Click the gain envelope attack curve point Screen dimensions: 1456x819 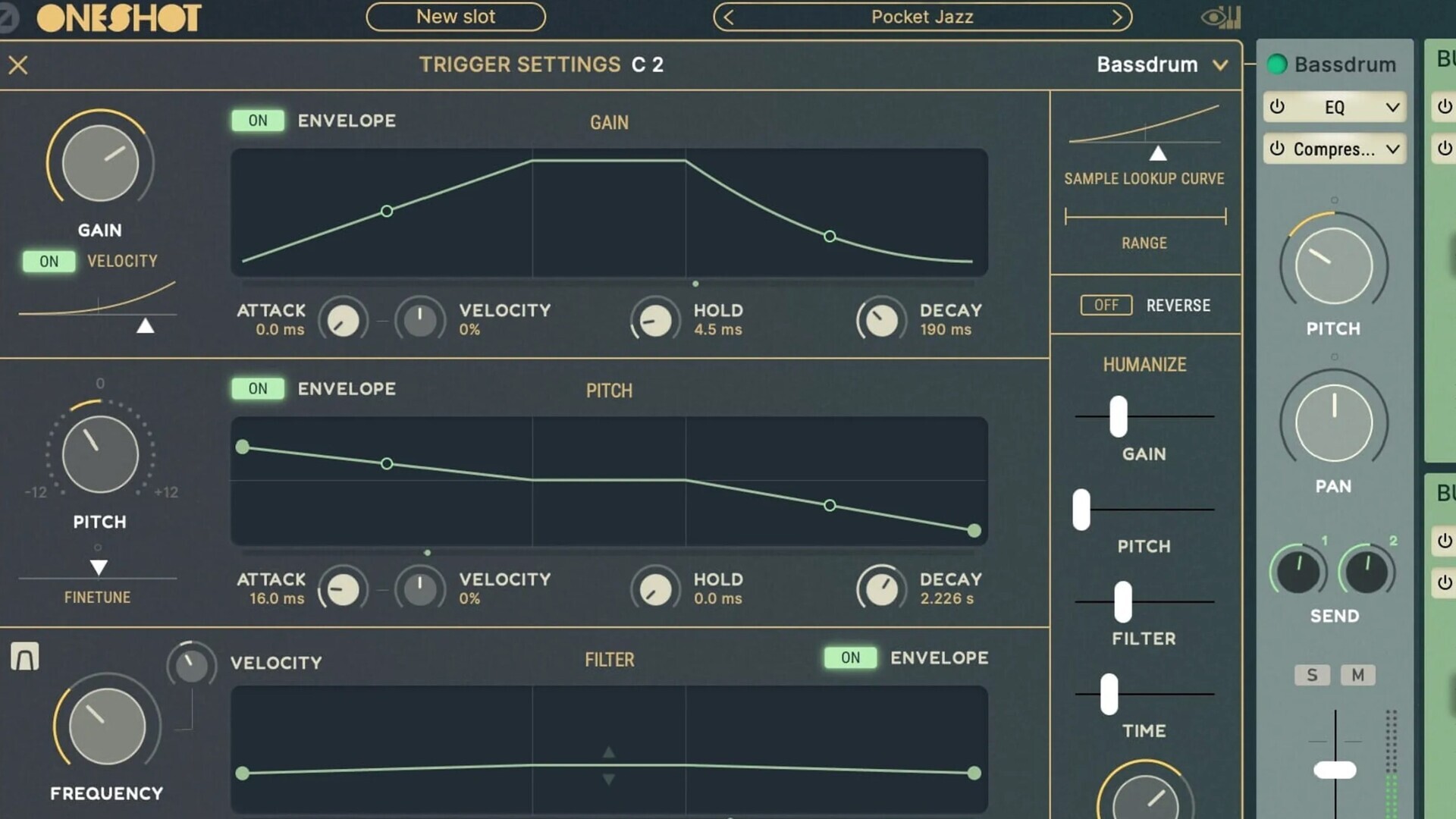pos(387,211)
